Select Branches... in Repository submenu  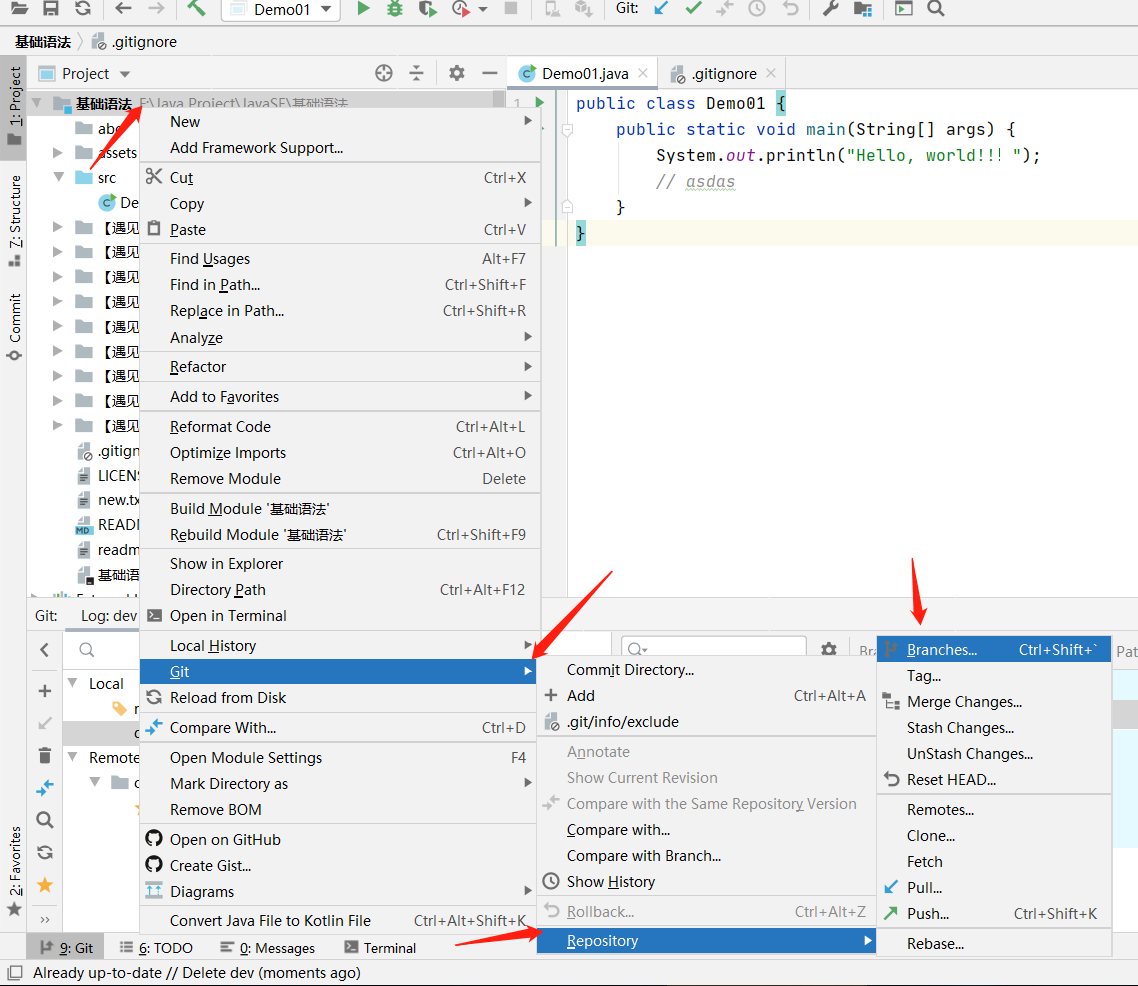(x=994, y=649)
